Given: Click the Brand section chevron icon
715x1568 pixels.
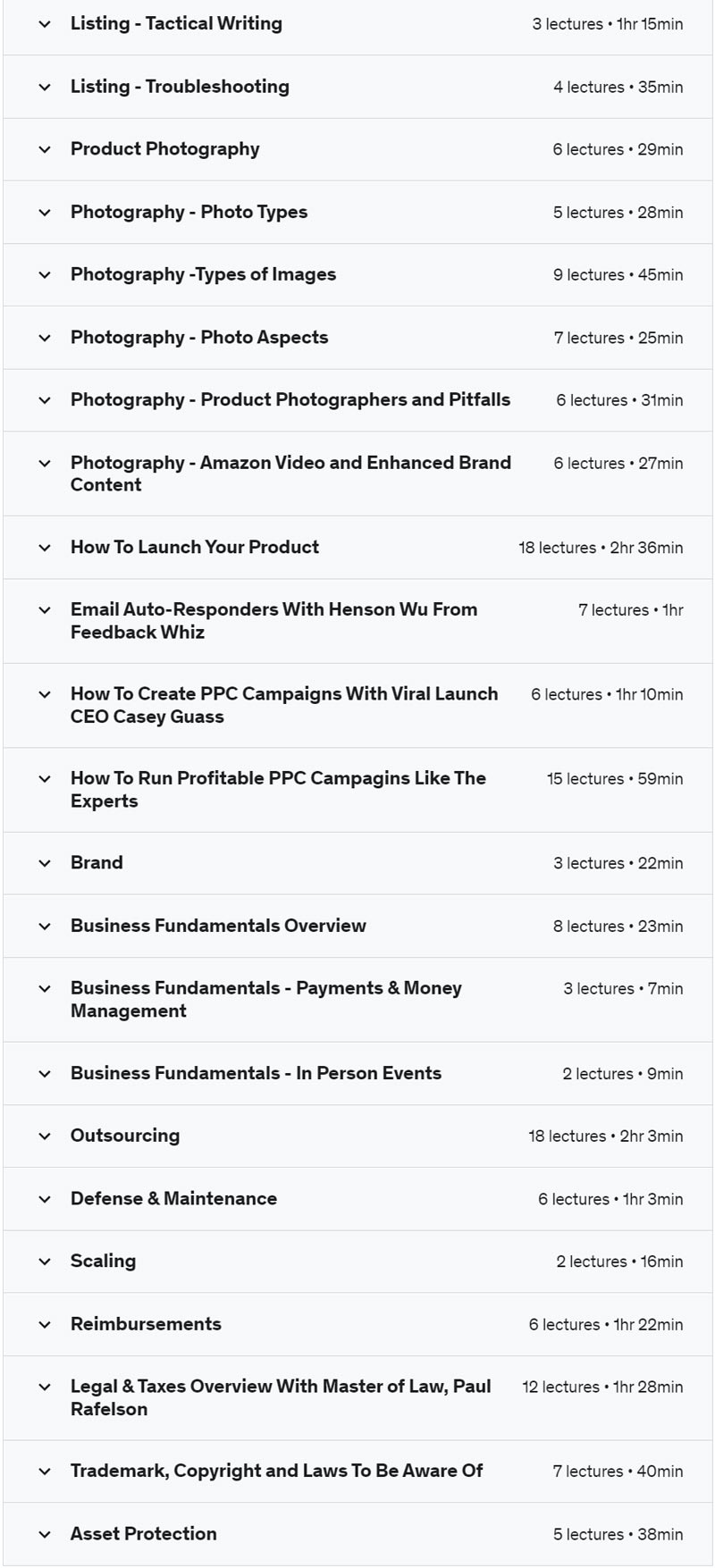Looking at the screenshot, I should tap(45, 863).
